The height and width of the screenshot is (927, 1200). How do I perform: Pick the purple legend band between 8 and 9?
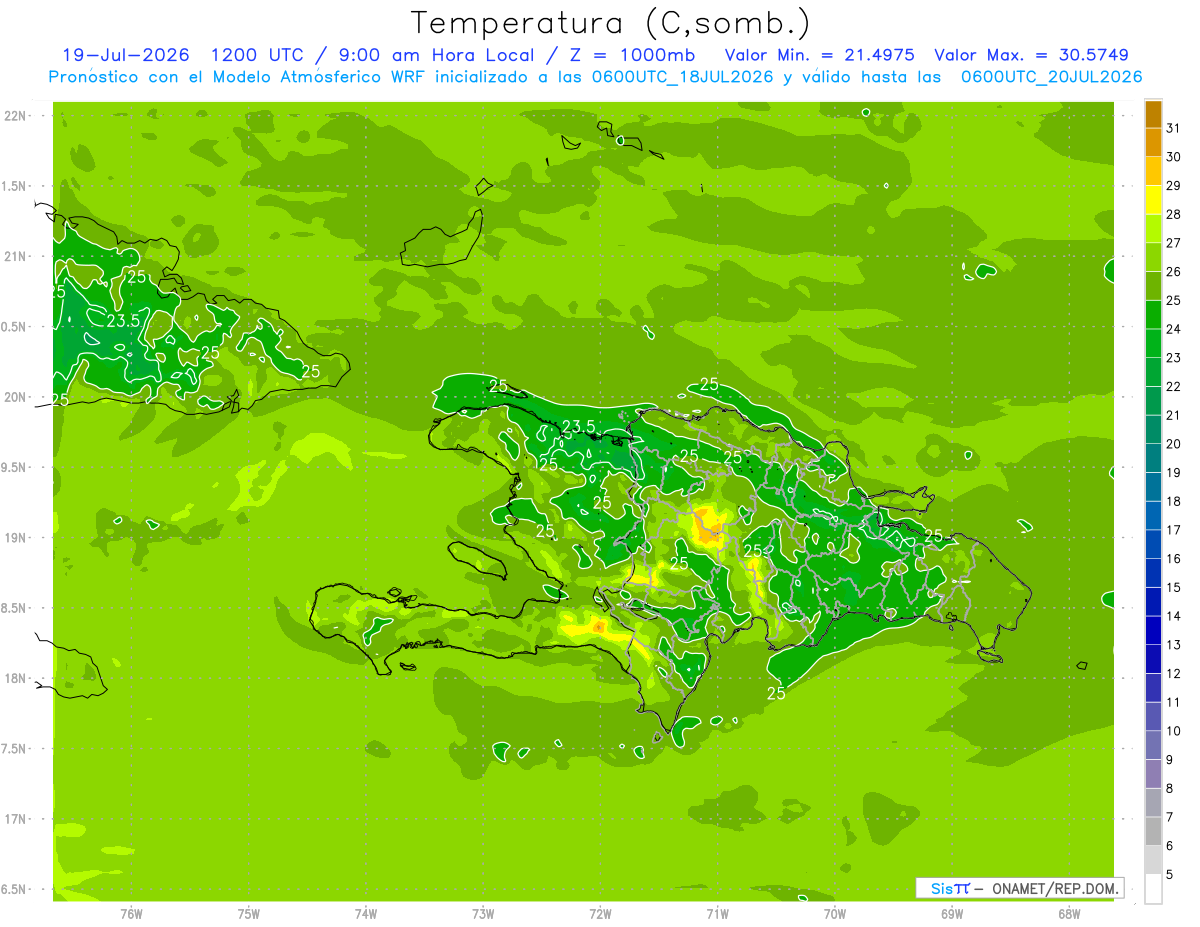1153,774
